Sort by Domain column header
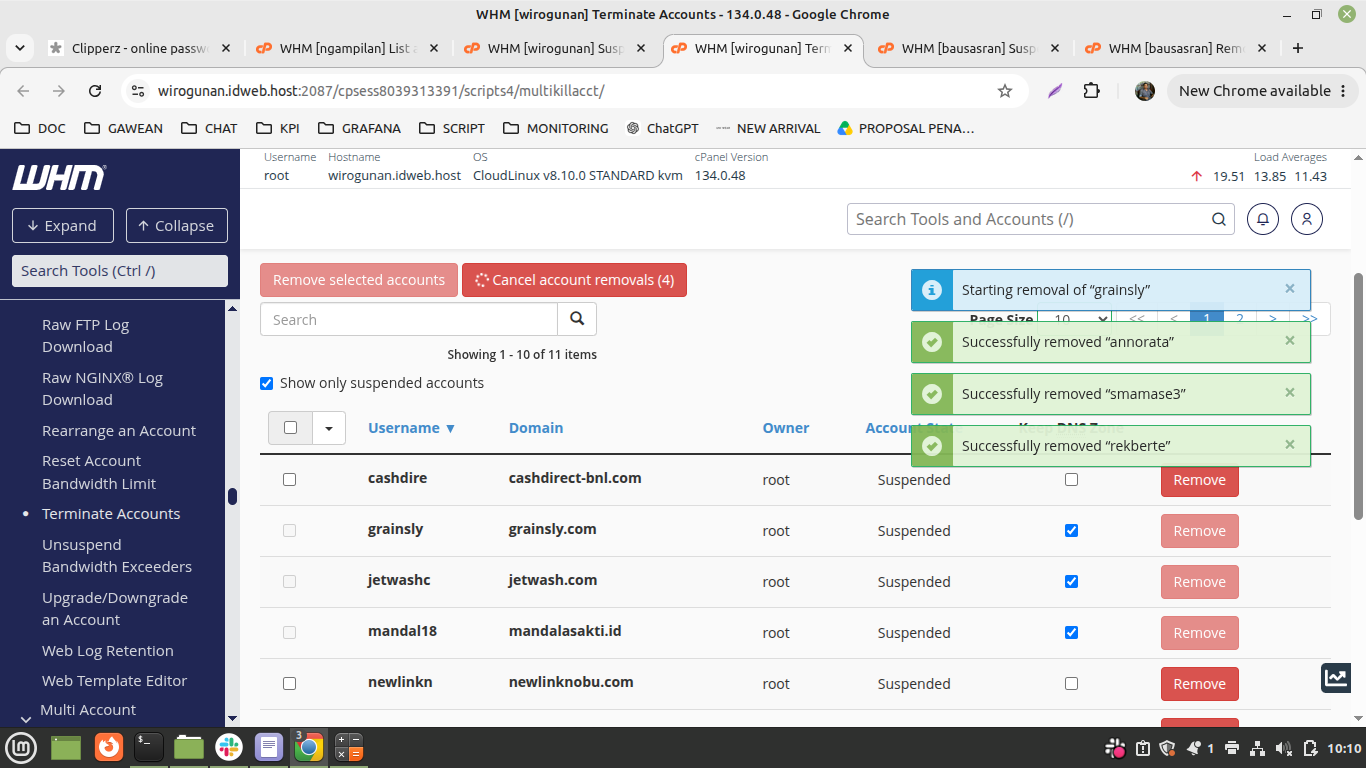The image size is (1366, 768). [536, 427]
